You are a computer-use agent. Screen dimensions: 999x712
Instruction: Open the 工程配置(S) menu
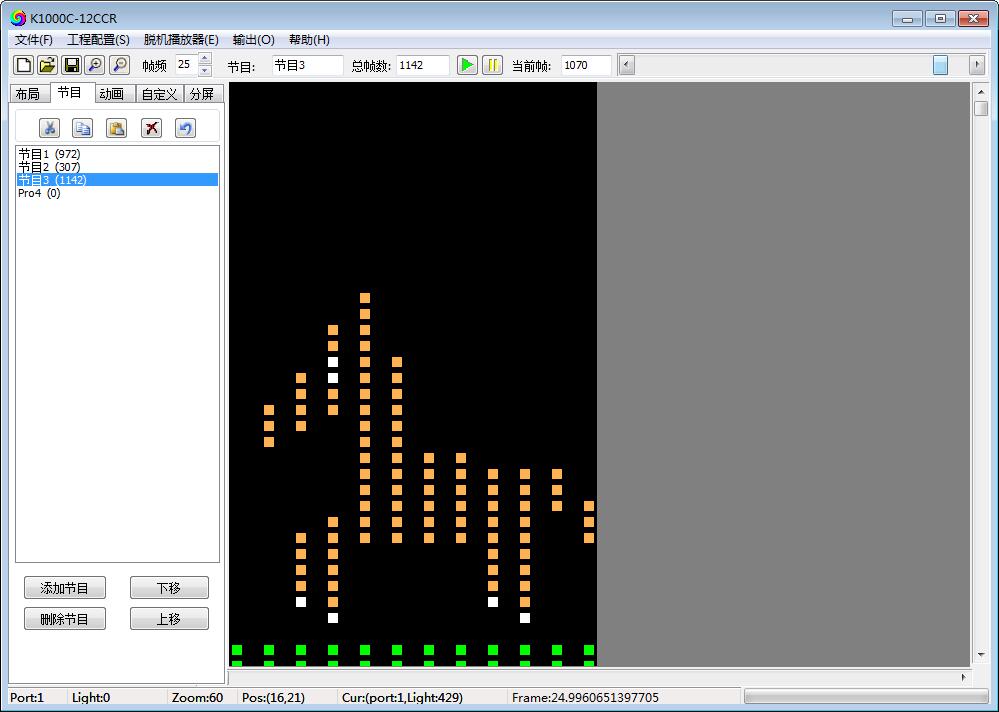[98, 39]
